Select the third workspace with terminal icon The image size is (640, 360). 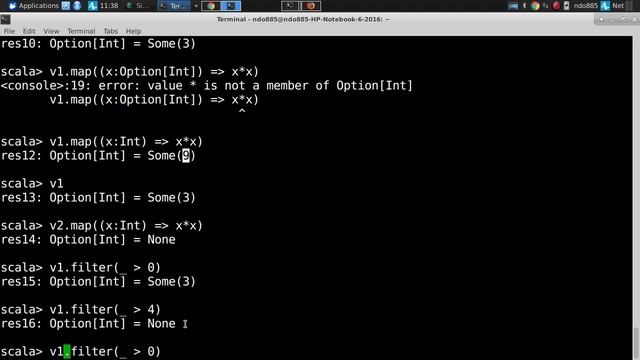[290, 6]
